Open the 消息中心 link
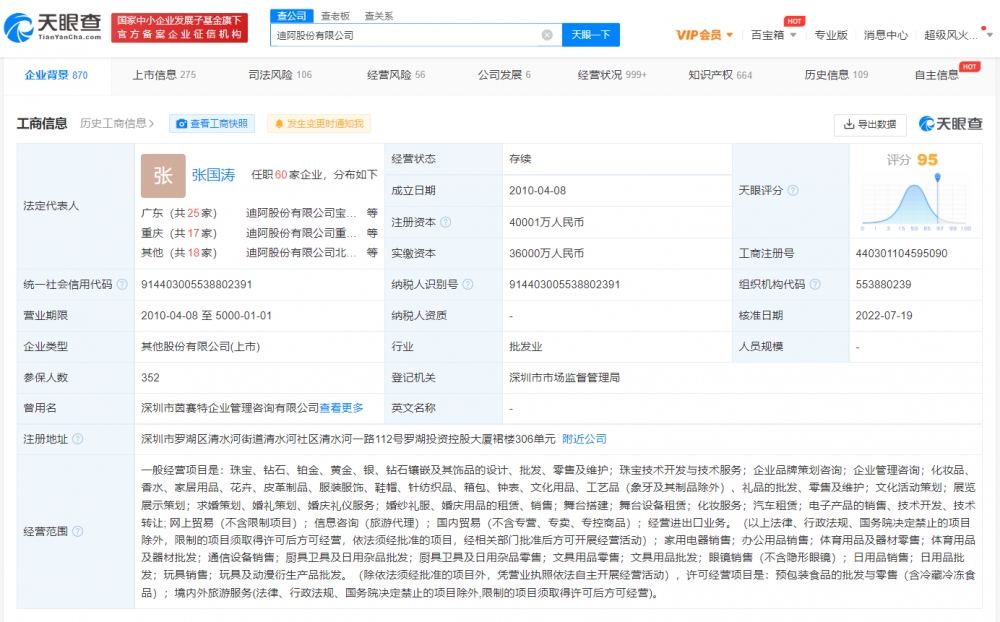This screenshot has height=622, width=1000. point(886,35)
